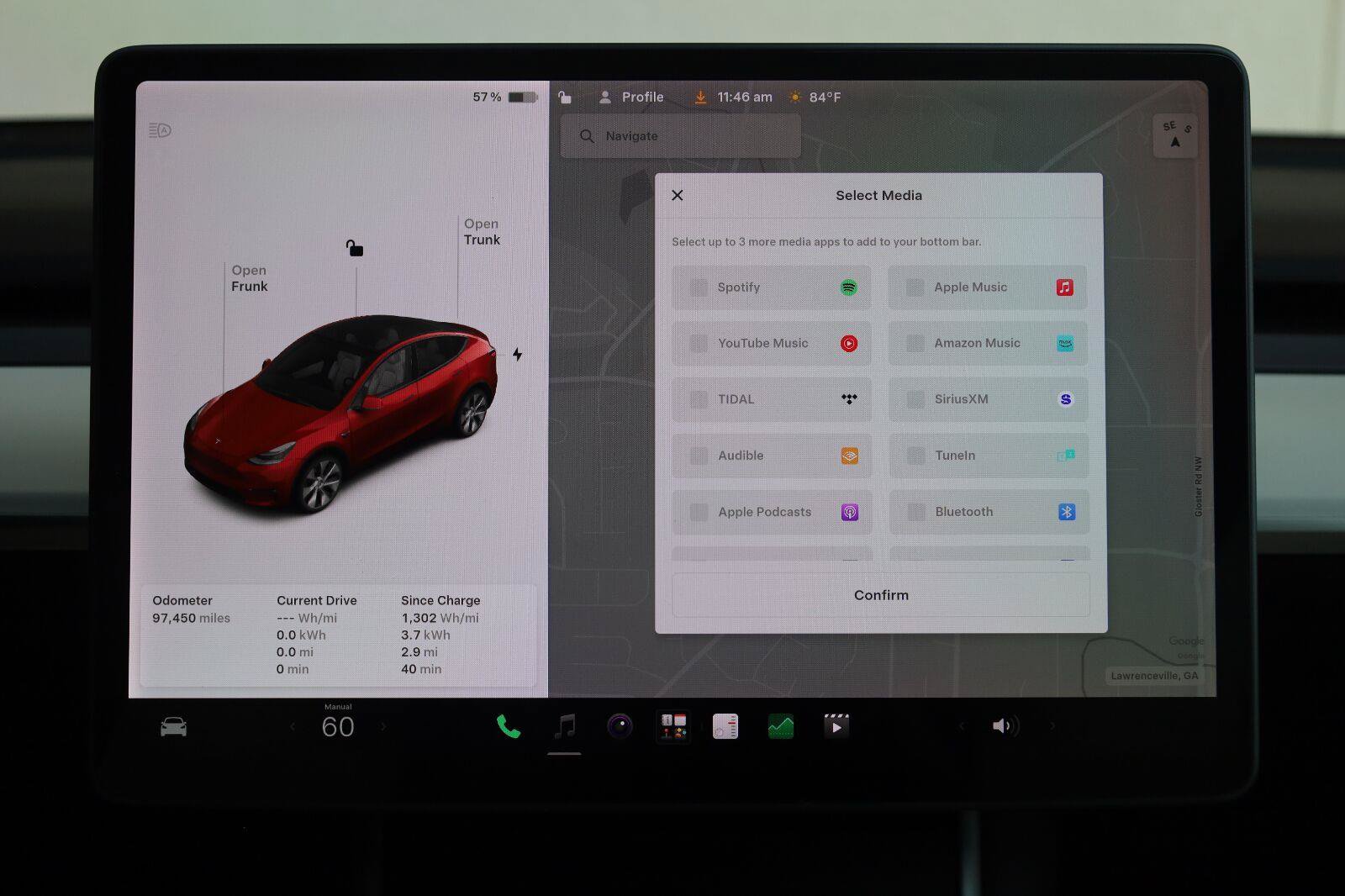Enable the Amazon Music checkbox
This screenshot has width=1345, height=896.
coord(915,344)
